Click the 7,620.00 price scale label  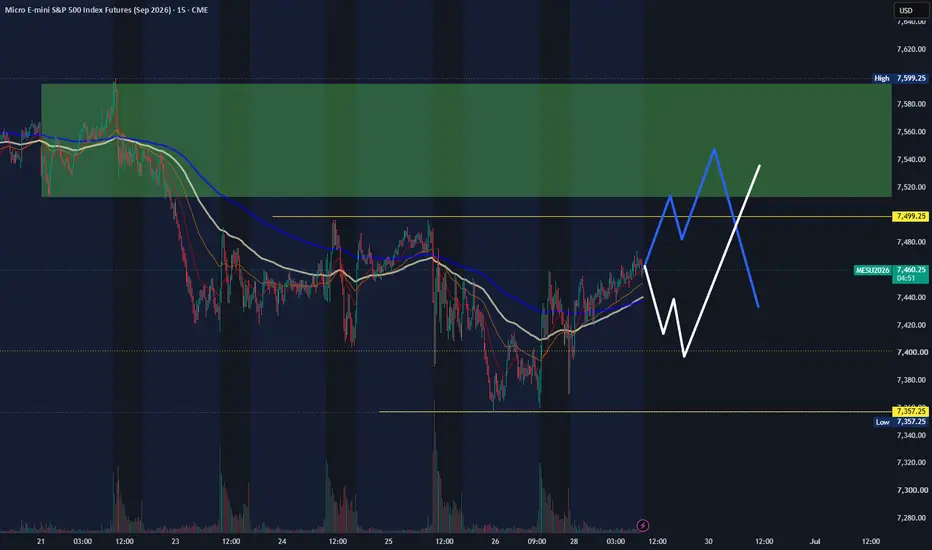coord(911,49)
